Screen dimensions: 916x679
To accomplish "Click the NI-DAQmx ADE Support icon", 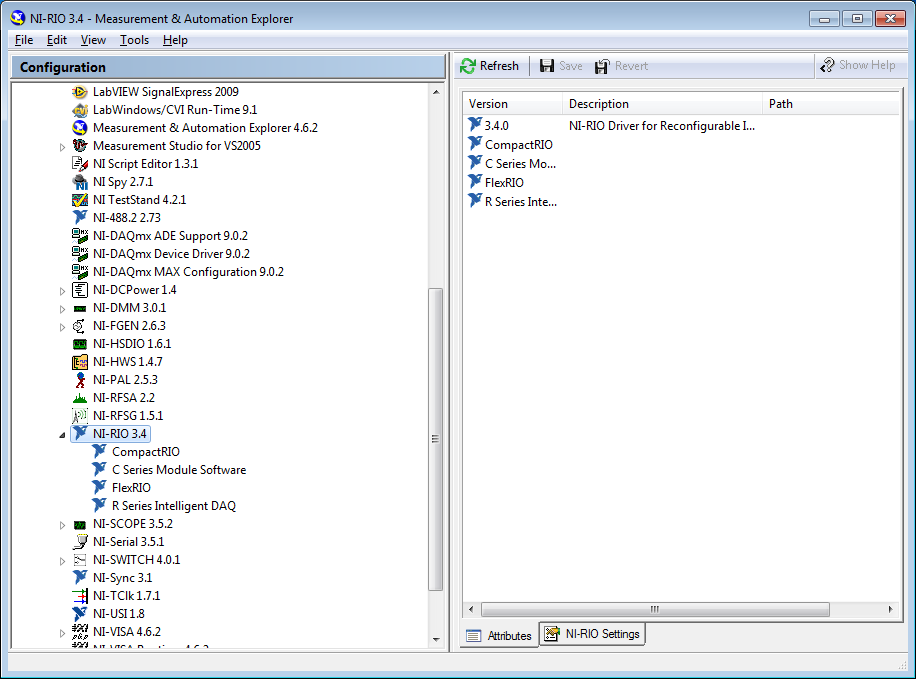I will point(79,235).
